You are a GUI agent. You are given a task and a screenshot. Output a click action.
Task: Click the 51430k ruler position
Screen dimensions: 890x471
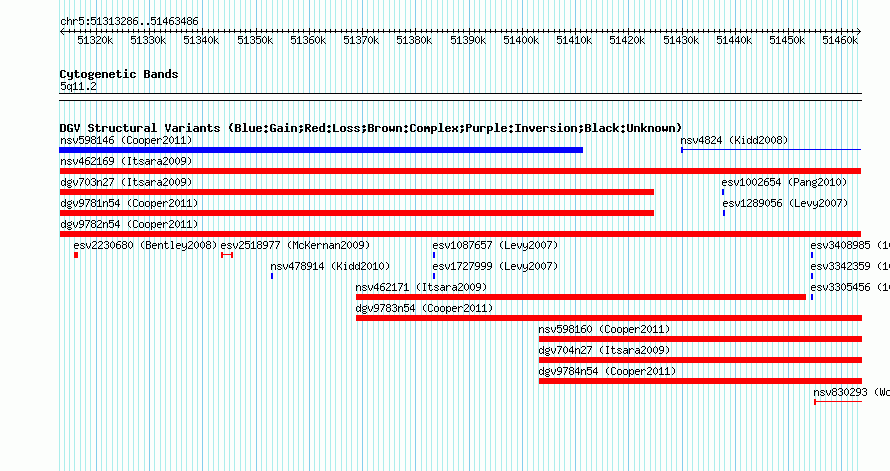point(681,40)
